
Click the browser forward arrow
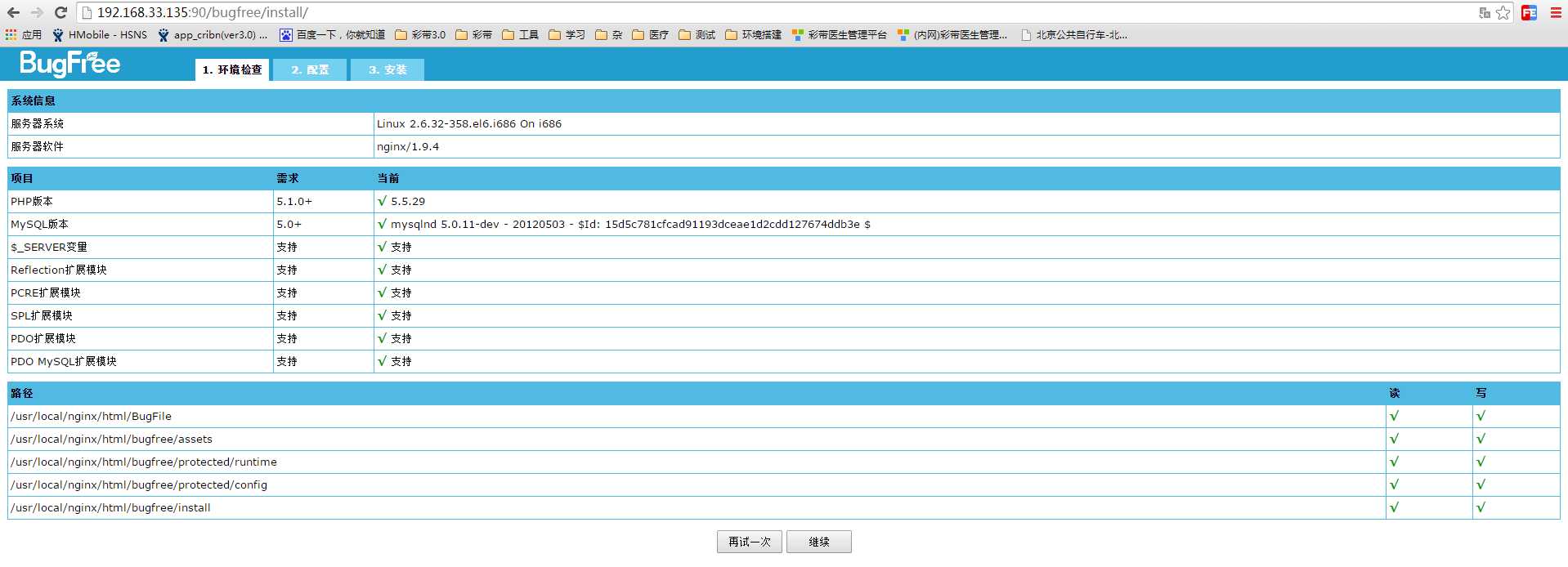click(x=37, y=12)
